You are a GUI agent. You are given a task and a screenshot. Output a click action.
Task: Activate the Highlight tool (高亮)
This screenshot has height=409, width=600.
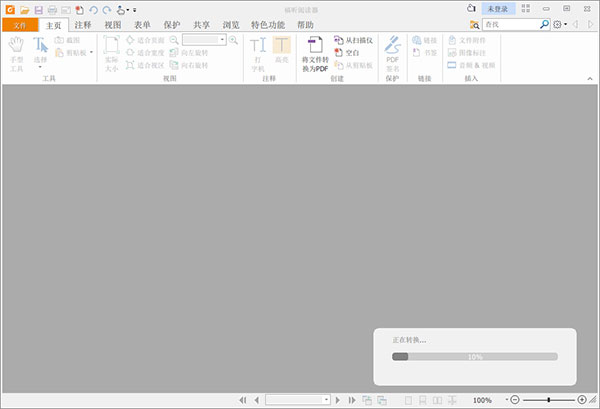click(282, 51)
